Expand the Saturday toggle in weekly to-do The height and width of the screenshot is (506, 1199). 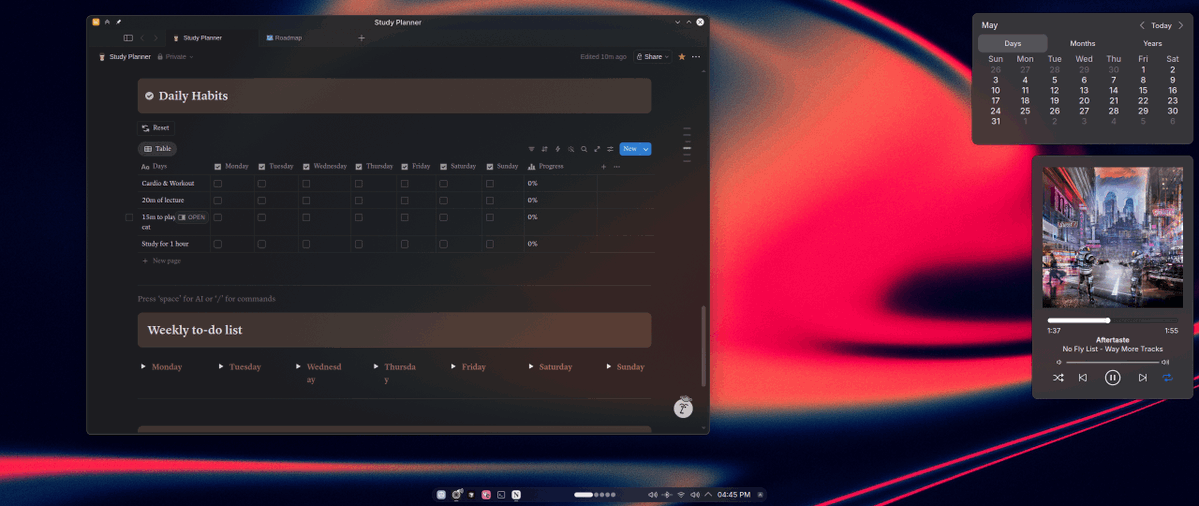tap(531, 367)
